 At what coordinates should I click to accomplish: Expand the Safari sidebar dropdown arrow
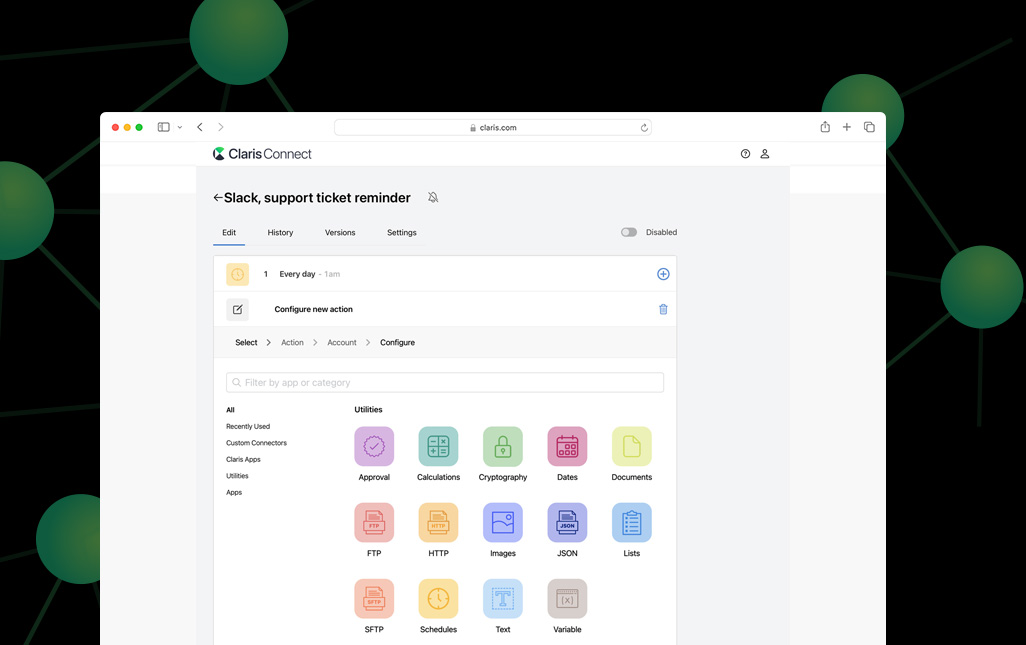pos(180,127)
